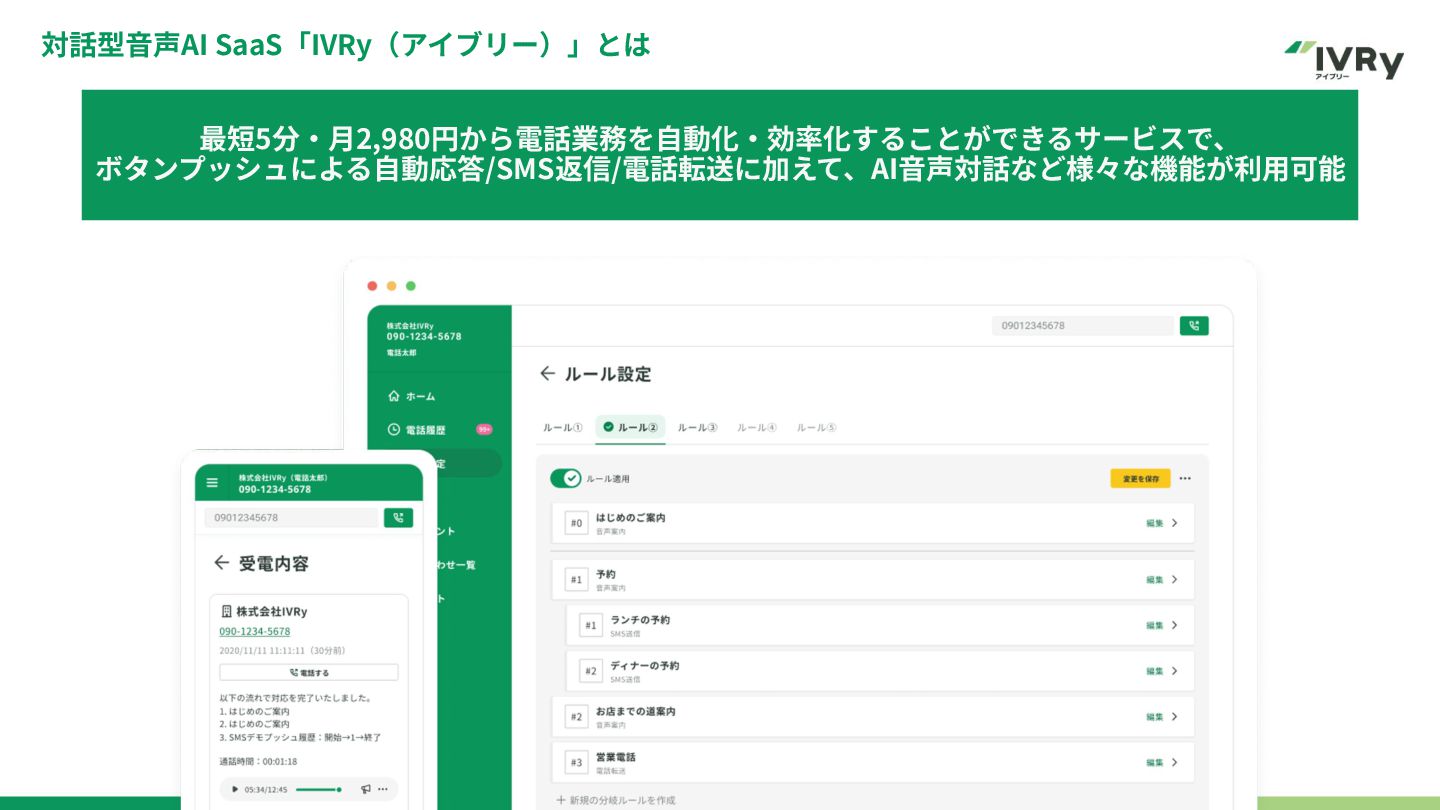Click the 通話時間：00:01:18 text

click(258, 761)
